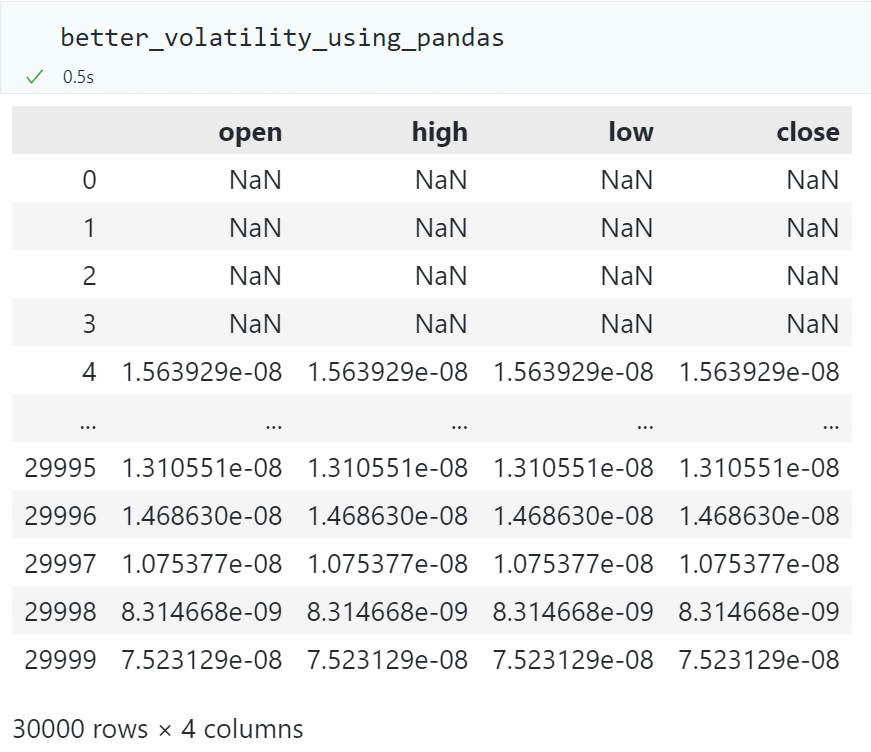Click the NaN cell under open in row 0
The image size is (871, 752).
click(x=255, y=180)
